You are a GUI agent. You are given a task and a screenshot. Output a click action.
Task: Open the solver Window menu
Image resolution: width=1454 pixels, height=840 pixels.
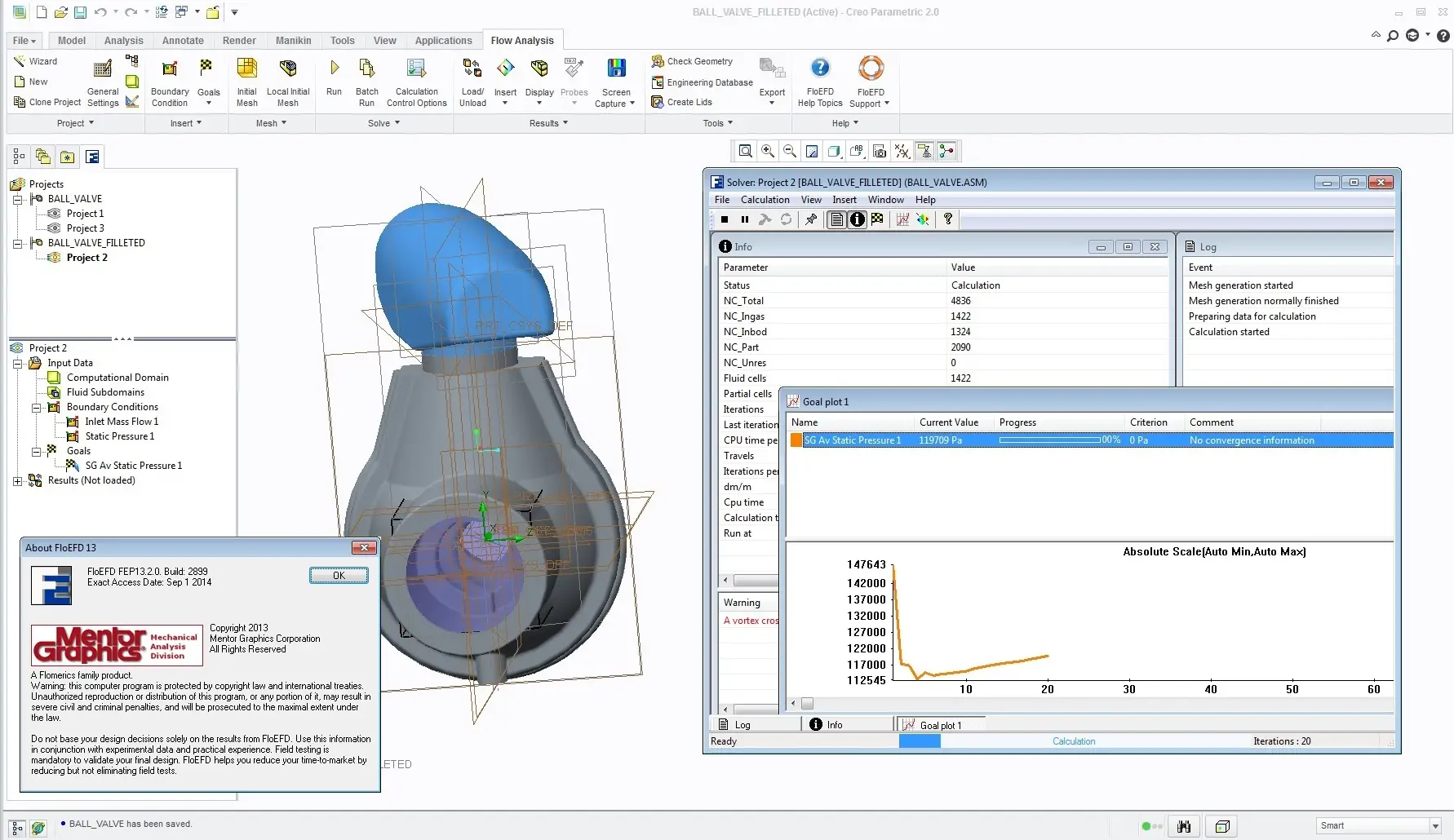(x=885, y=200)
